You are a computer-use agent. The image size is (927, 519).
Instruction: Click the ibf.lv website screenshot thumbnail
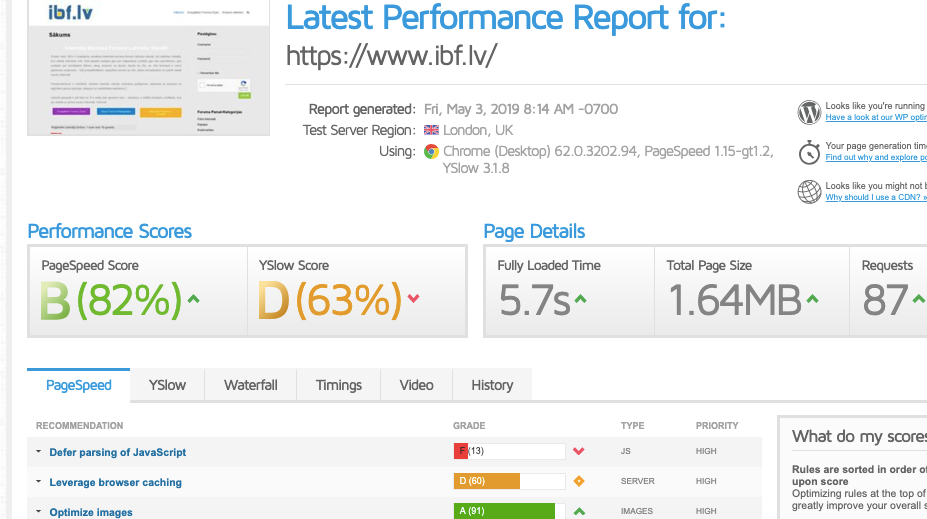click(x=149, y=68)
